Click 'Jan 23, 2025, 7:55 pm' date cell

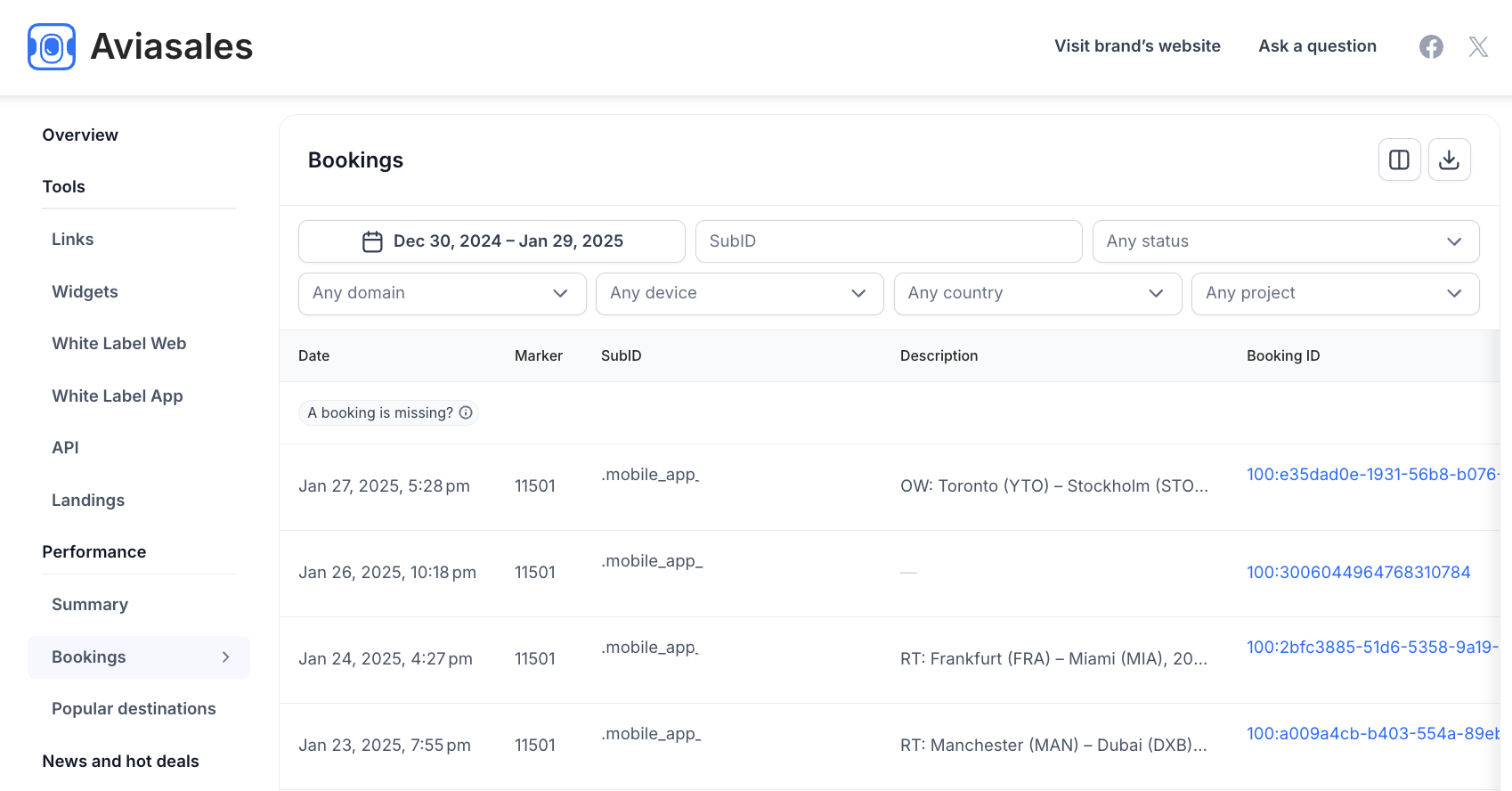[385, 745]
